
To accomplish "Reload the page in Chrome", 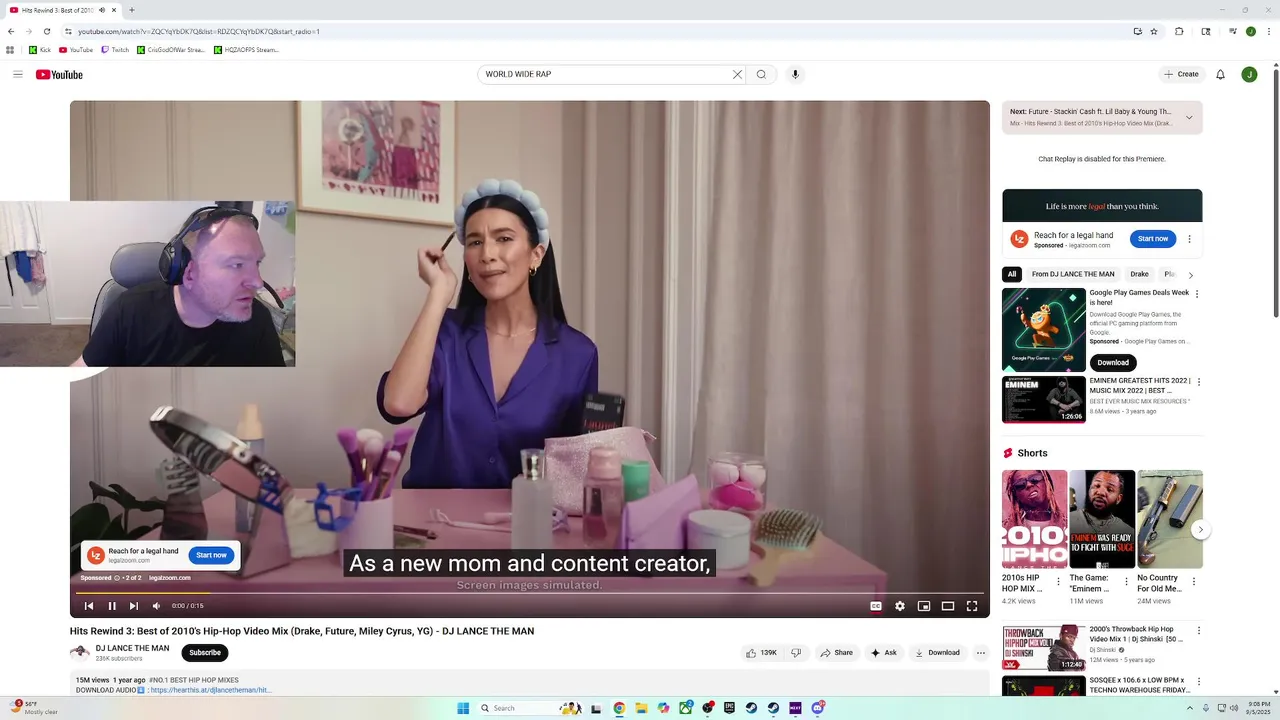I will [47, 31].
